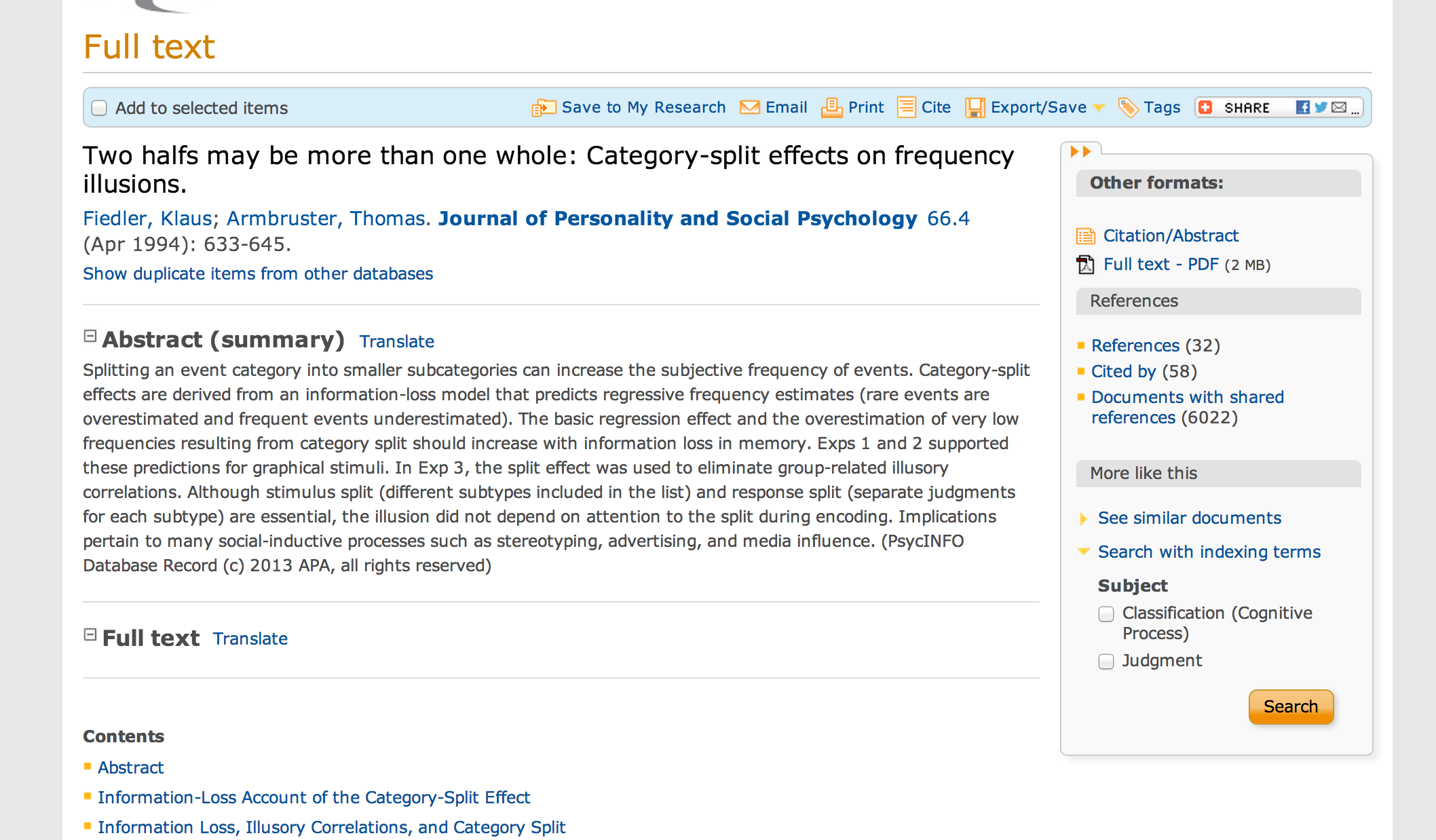Viewport: 1436px width, 840px height.
Task: Click the article title text
Action: point(548,170)
